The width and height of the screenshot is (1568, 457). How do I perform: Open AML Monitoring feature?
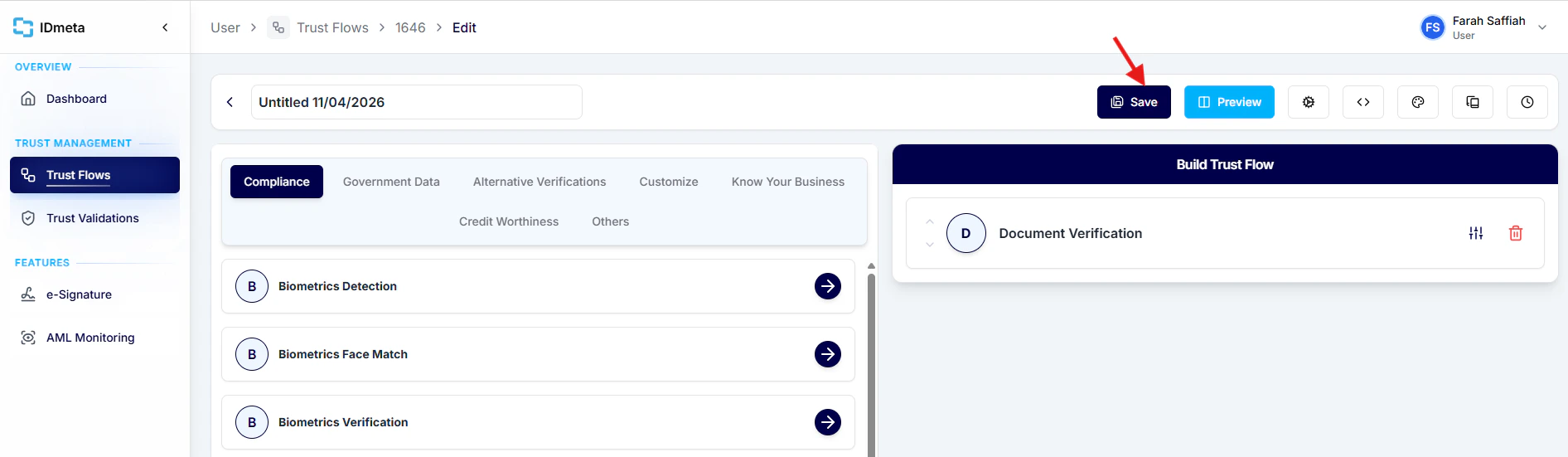(94, 338)
